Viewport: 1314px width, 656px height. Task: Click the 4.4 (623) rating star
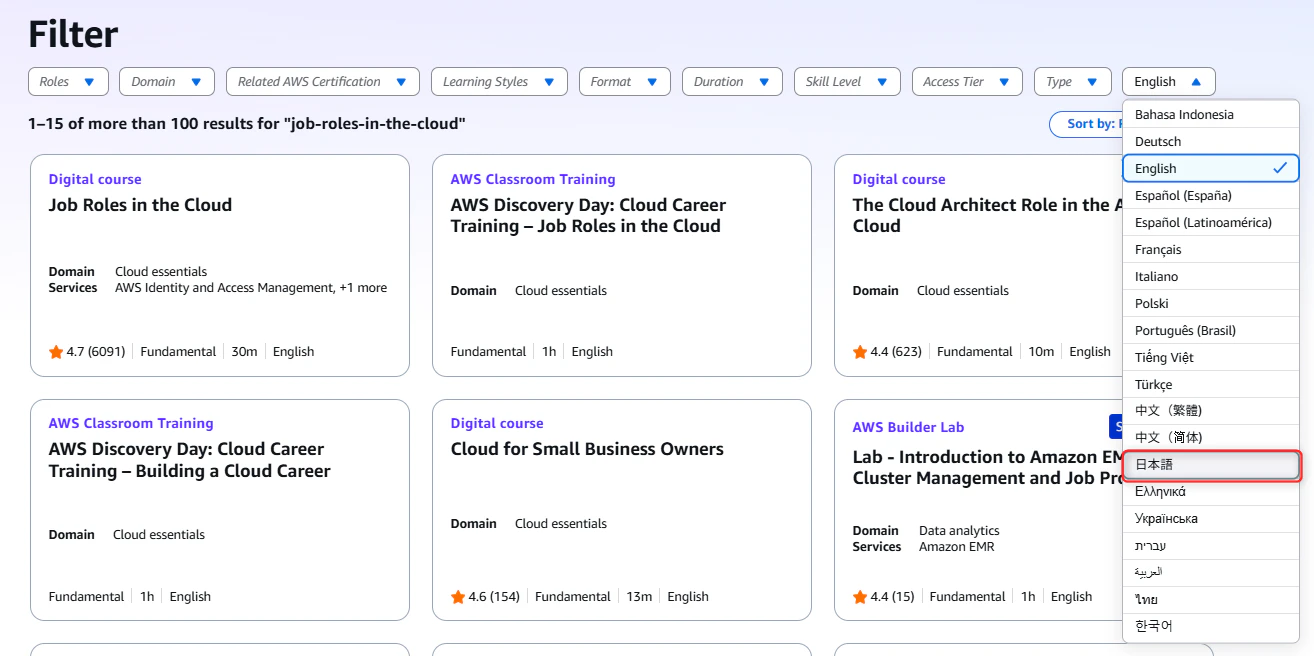coord(860,352)
